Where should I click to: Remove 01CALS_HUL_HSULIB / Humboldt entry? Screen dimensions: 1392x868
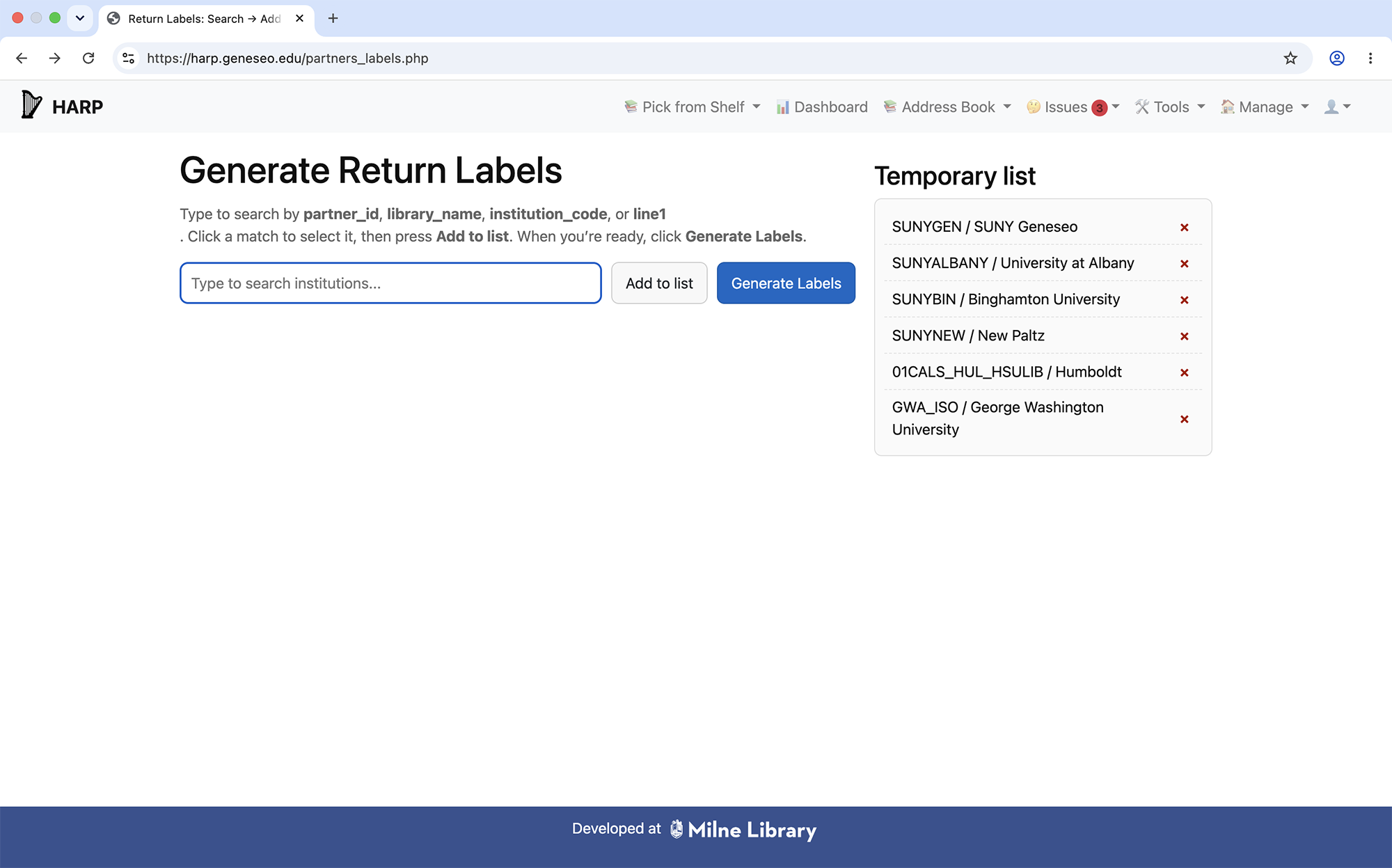pyautogui.click(x=1184, y=372)
